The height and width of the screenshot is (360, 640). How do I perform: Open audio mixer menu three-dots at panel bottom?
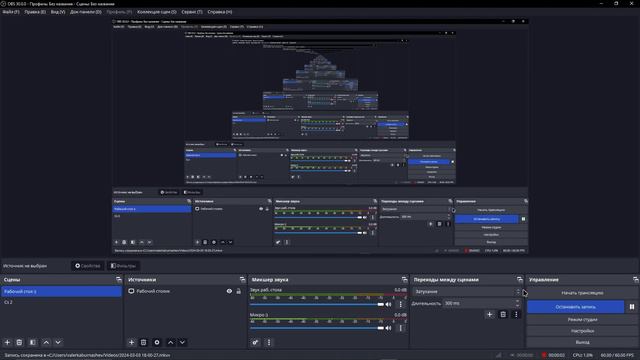pyautogui.click(x=269, y=342)
